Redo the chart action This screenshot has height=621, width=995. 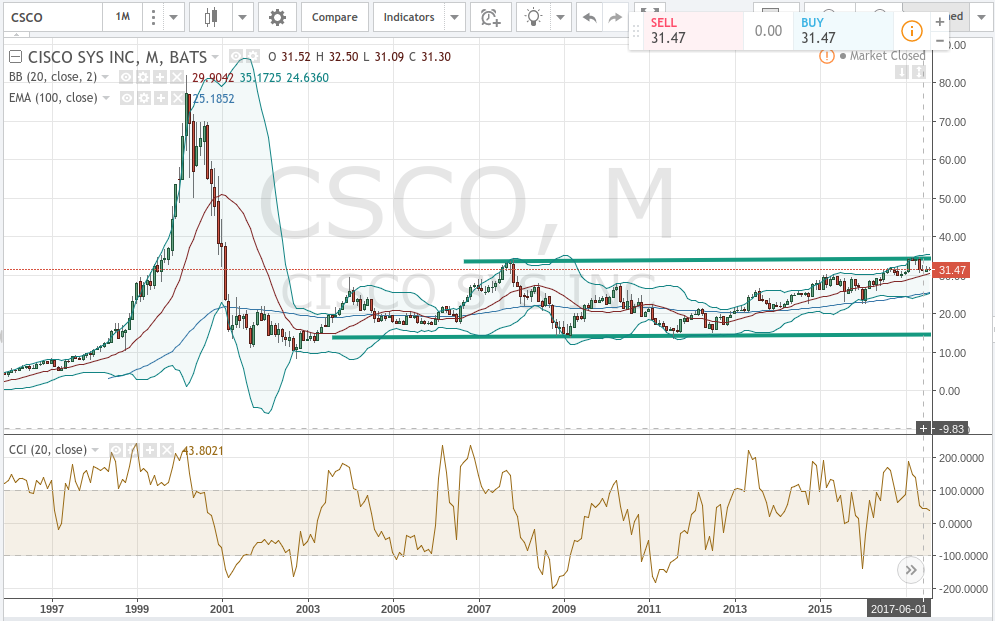click(x=615, y=17)
